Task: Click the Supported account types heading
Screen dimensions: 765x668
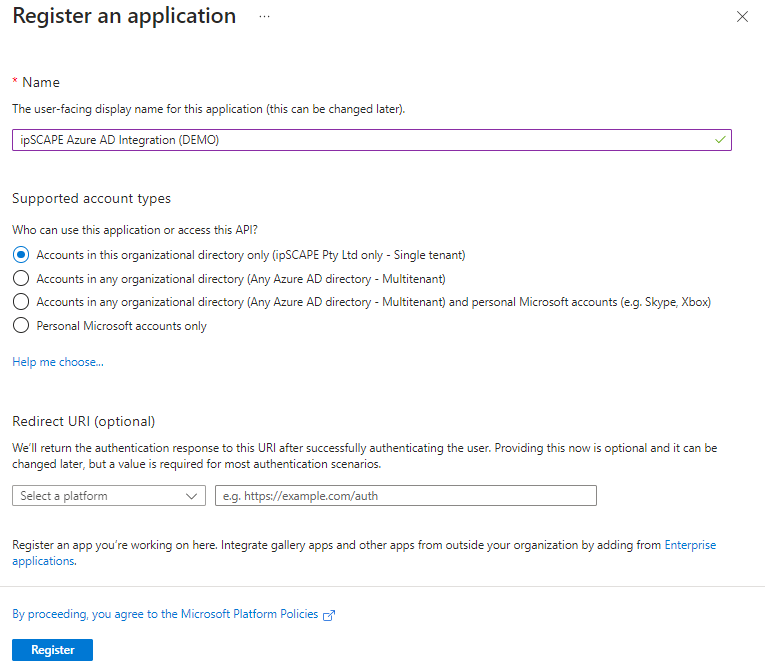Action: [91, 199]
